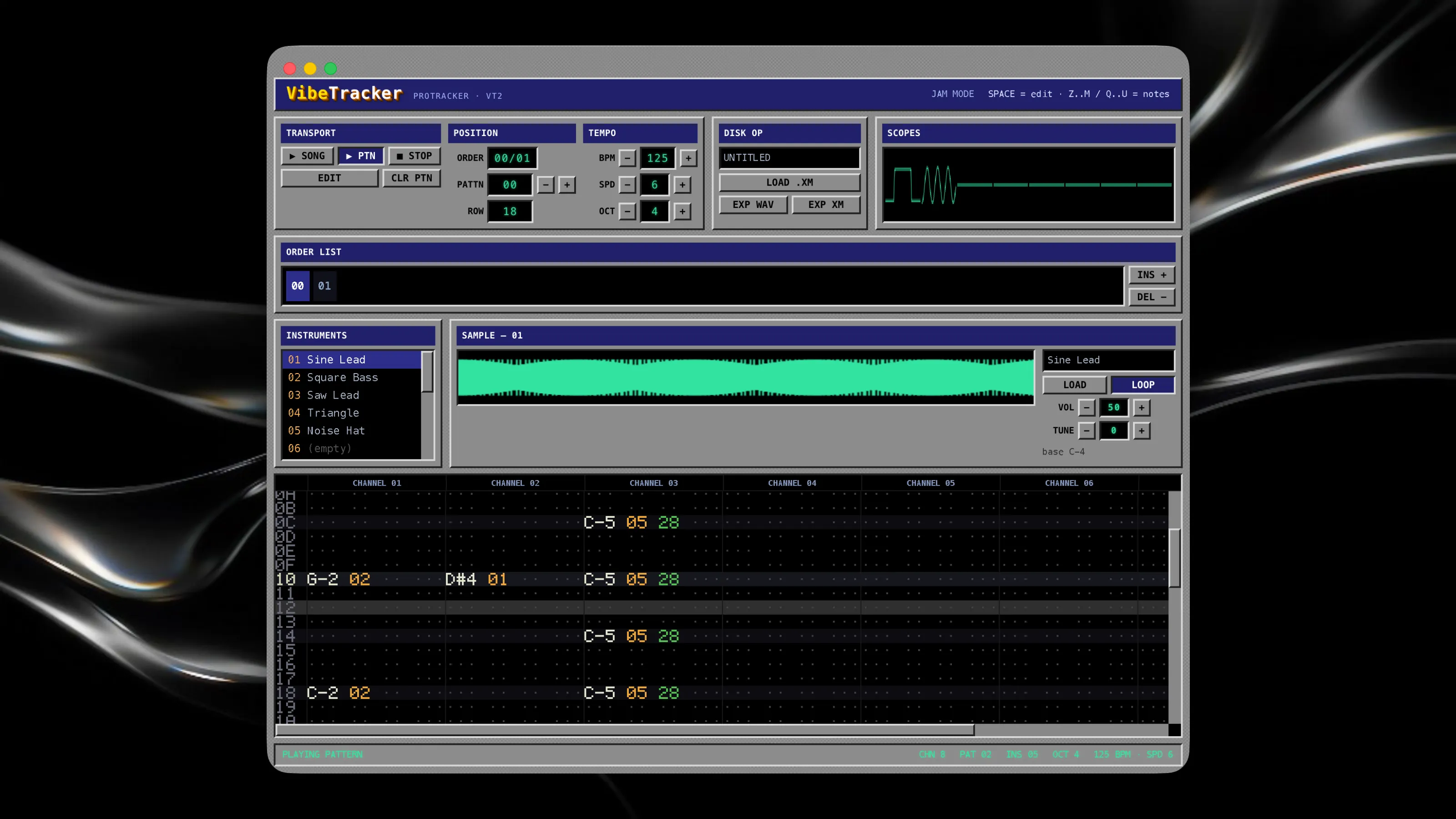Viewport: 1456px width, 819px height.
Task: Select empty instrument slot 06
Action: [x=352, y=449]
